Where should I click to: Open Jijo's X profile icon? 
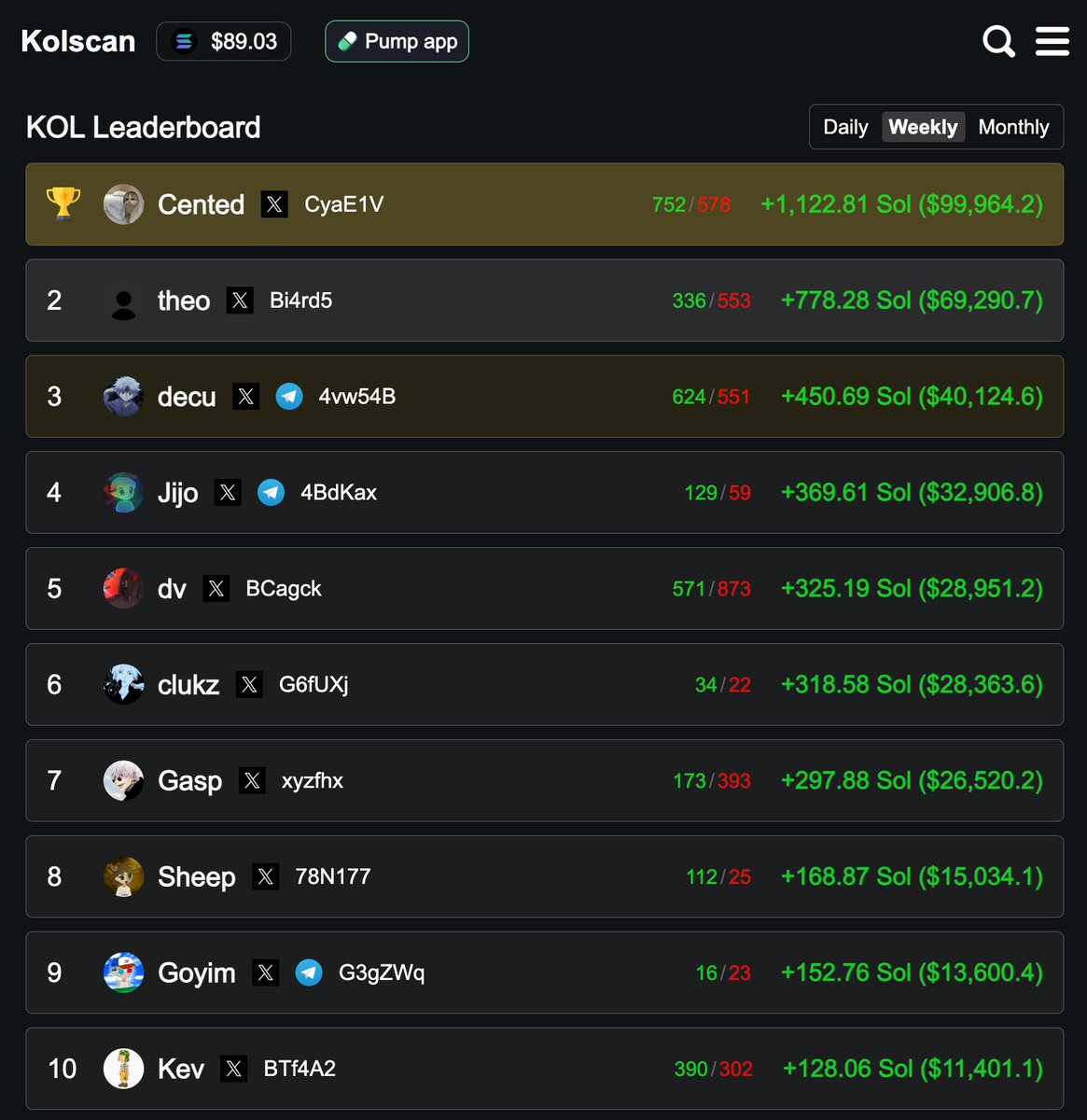228,493
